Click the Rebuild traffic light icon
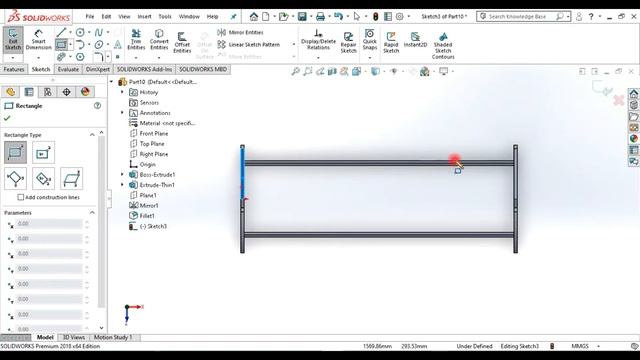Viewport: 640px width, 360px height. click(x=376, y=16)
